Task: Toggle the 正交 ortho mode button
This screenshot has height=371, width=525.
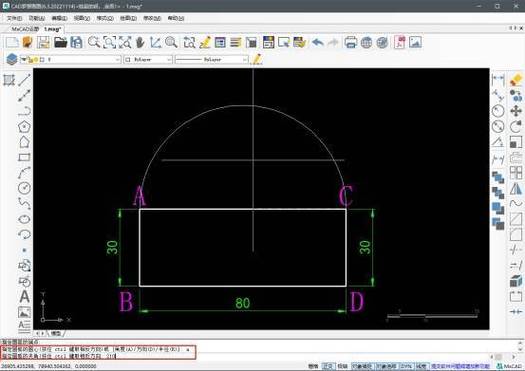Action: tap(327, 366)
